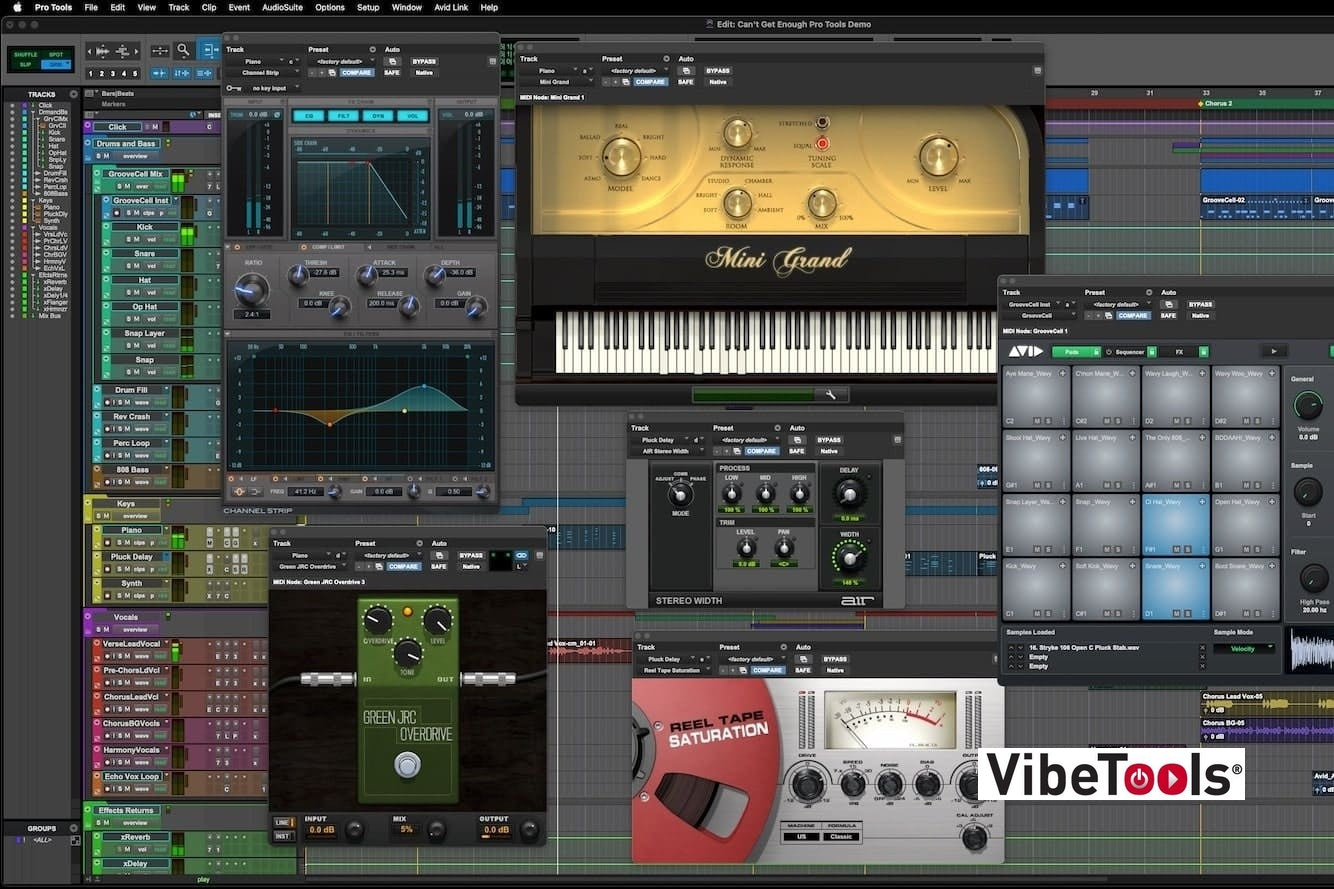Image resolution: width=1334 pixels, height=889 pixels.
Task: Turn the Stereo Width MODE knob
Action: [x=680, y=495]
